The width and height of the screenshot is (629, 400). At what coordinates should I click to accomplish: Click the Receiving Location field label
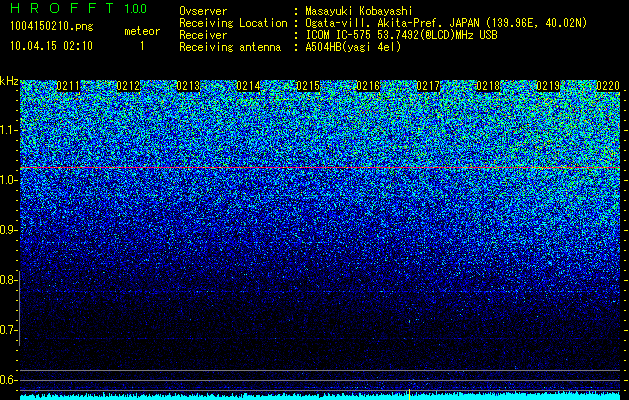pyautogui.click(x=233, y=23)
